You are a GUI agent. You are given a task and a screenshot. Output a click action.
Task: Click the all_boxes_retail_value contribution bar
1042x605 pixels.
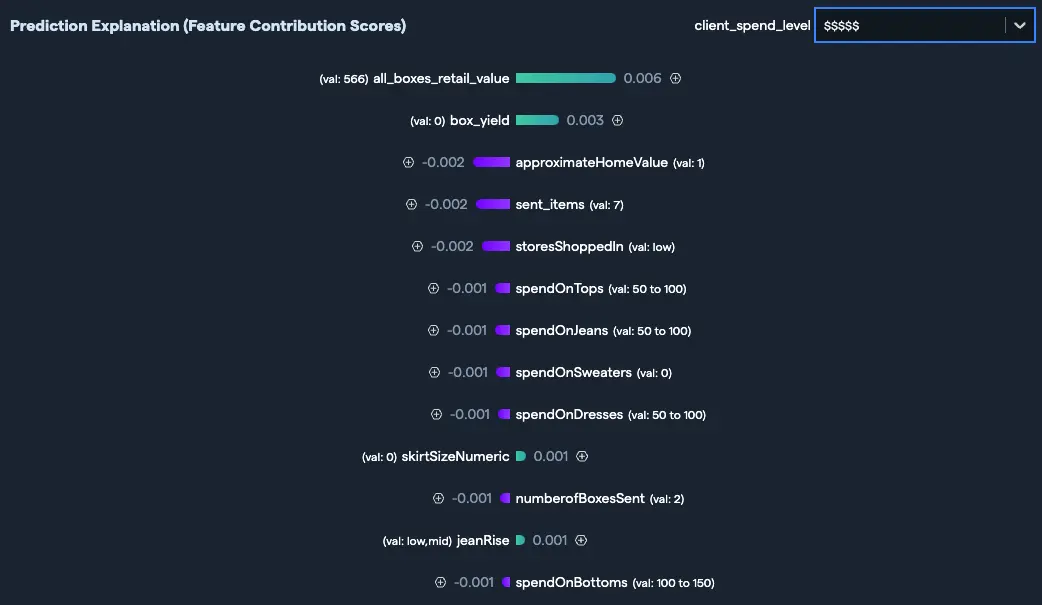click(565, 78)
